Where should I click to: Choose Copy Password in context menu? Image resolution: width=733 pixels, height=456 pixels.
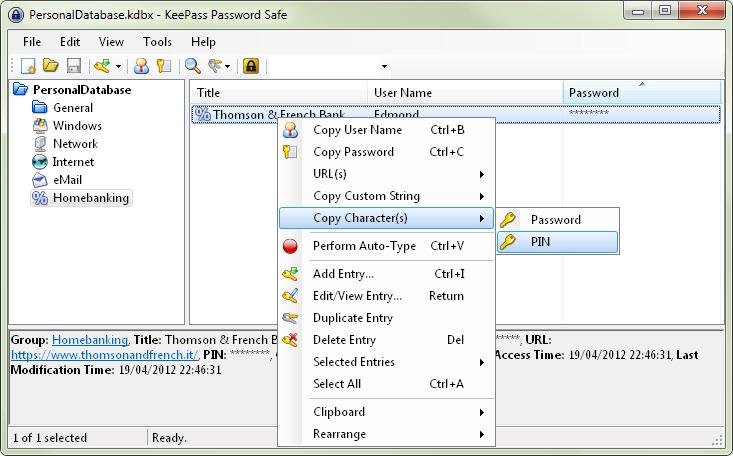click(386, 152)
